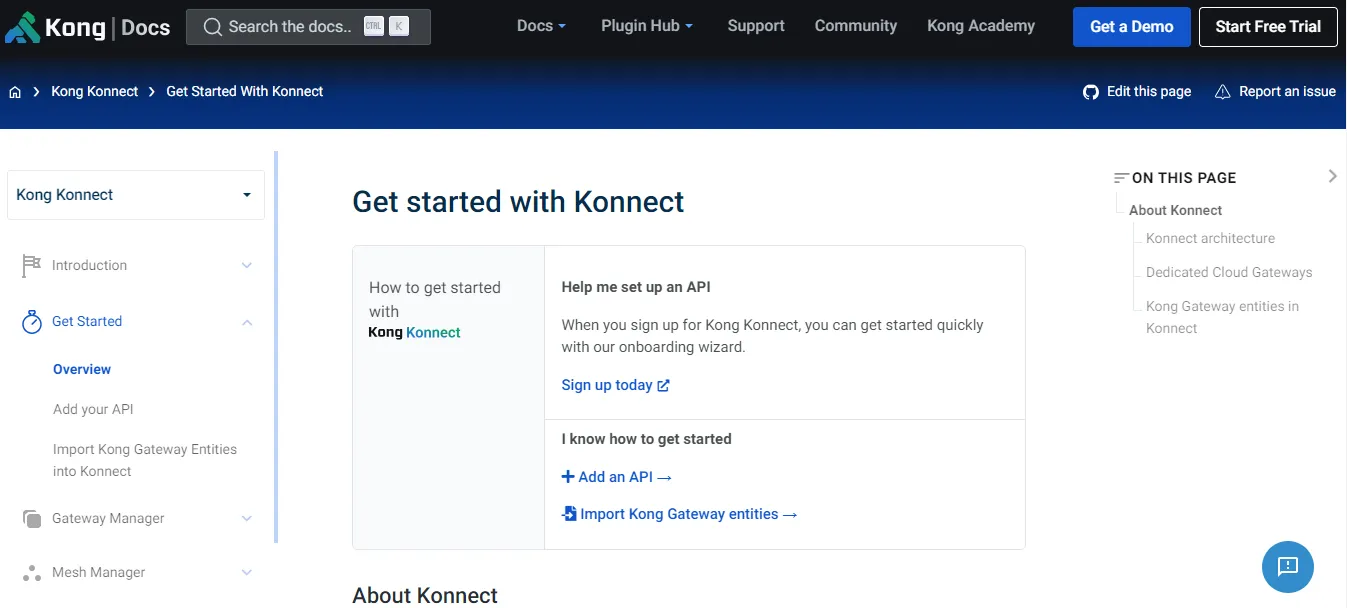This screenshot has height=608, width=1347.
Task: Expand the Gateway Manager section chevron
Action: click(247, 519)
